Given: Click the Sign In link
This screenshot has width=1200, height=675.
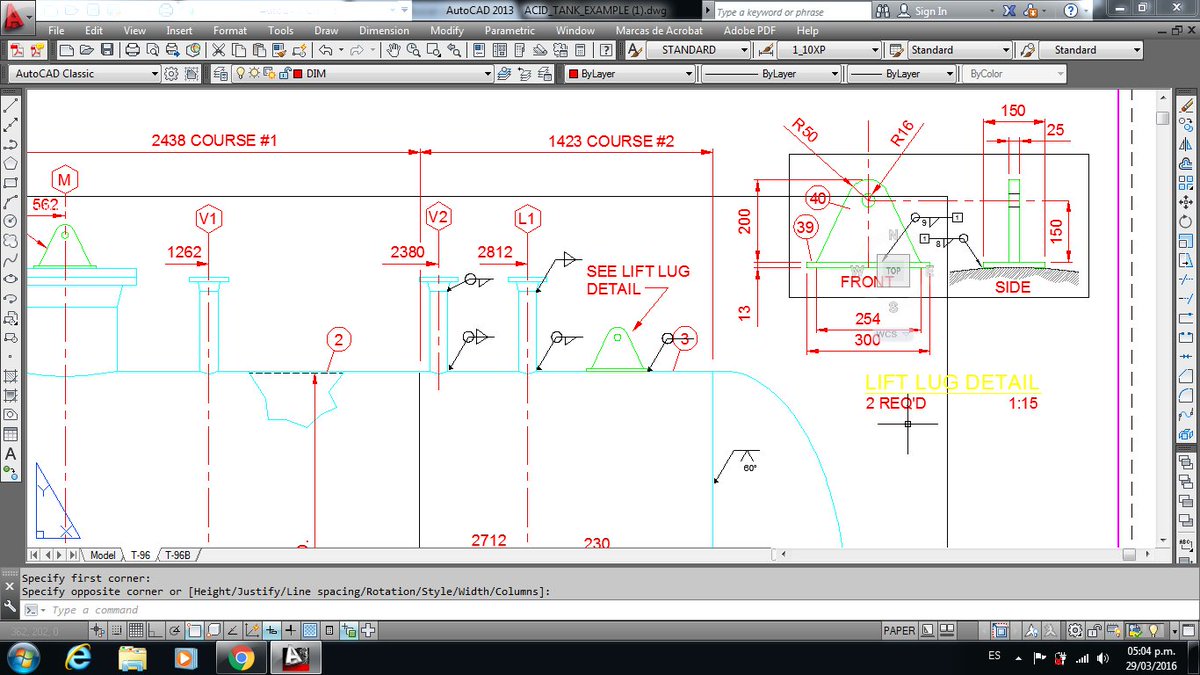Looking at the screenshot, I should [x=930, y=11].
